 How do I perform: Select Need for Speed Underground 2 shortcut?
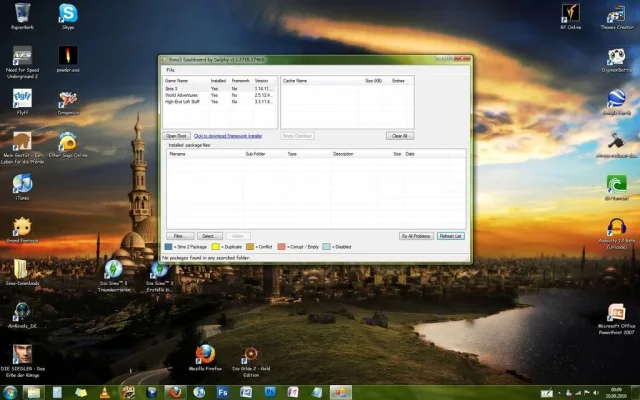22,62
